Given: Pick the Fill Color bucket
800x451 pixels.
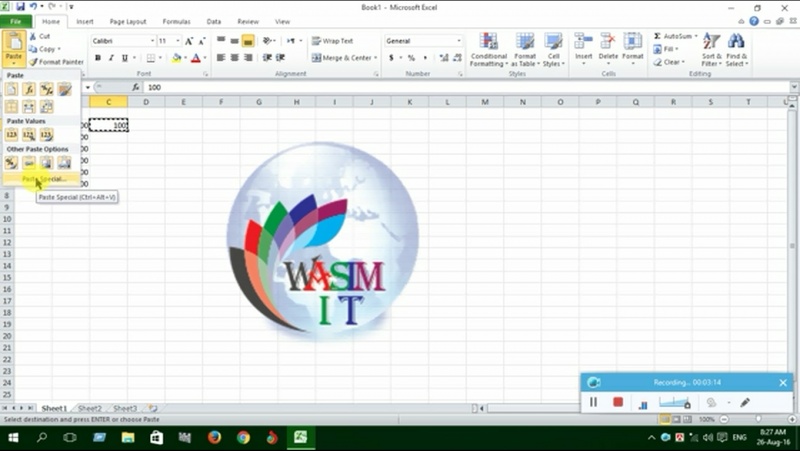Looking at the screenshot, I should click(x=176, y=58).
